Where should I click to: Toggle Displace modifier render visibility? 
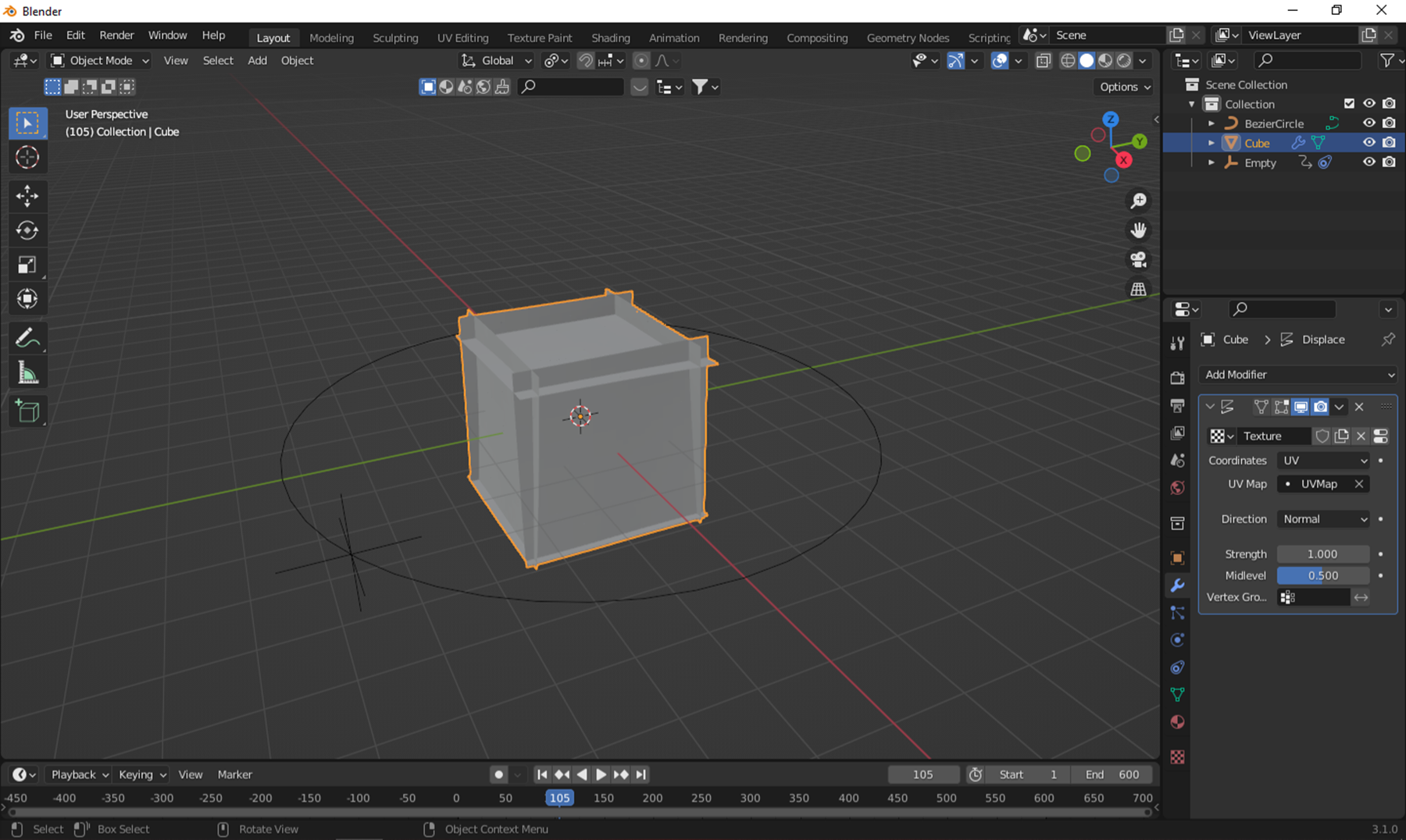[x=1320, y=407]
